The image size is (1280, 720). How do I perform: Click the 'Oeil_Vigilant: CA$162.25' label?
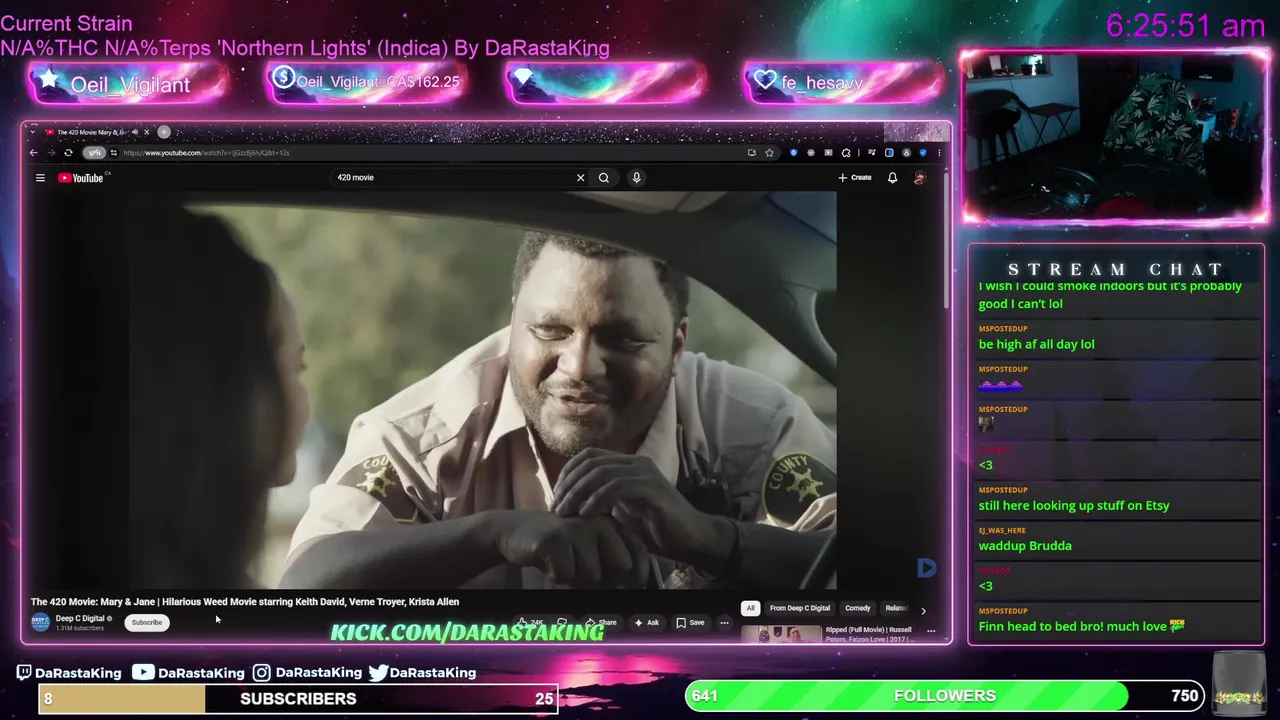[x=378, y=82]
